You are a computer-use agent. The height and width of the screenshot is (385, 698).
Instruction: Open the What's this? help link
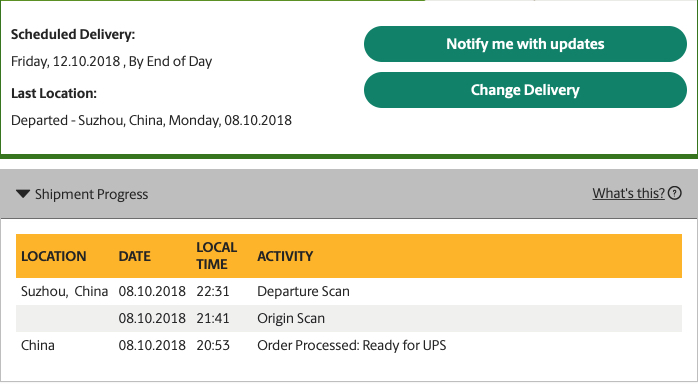628,193
